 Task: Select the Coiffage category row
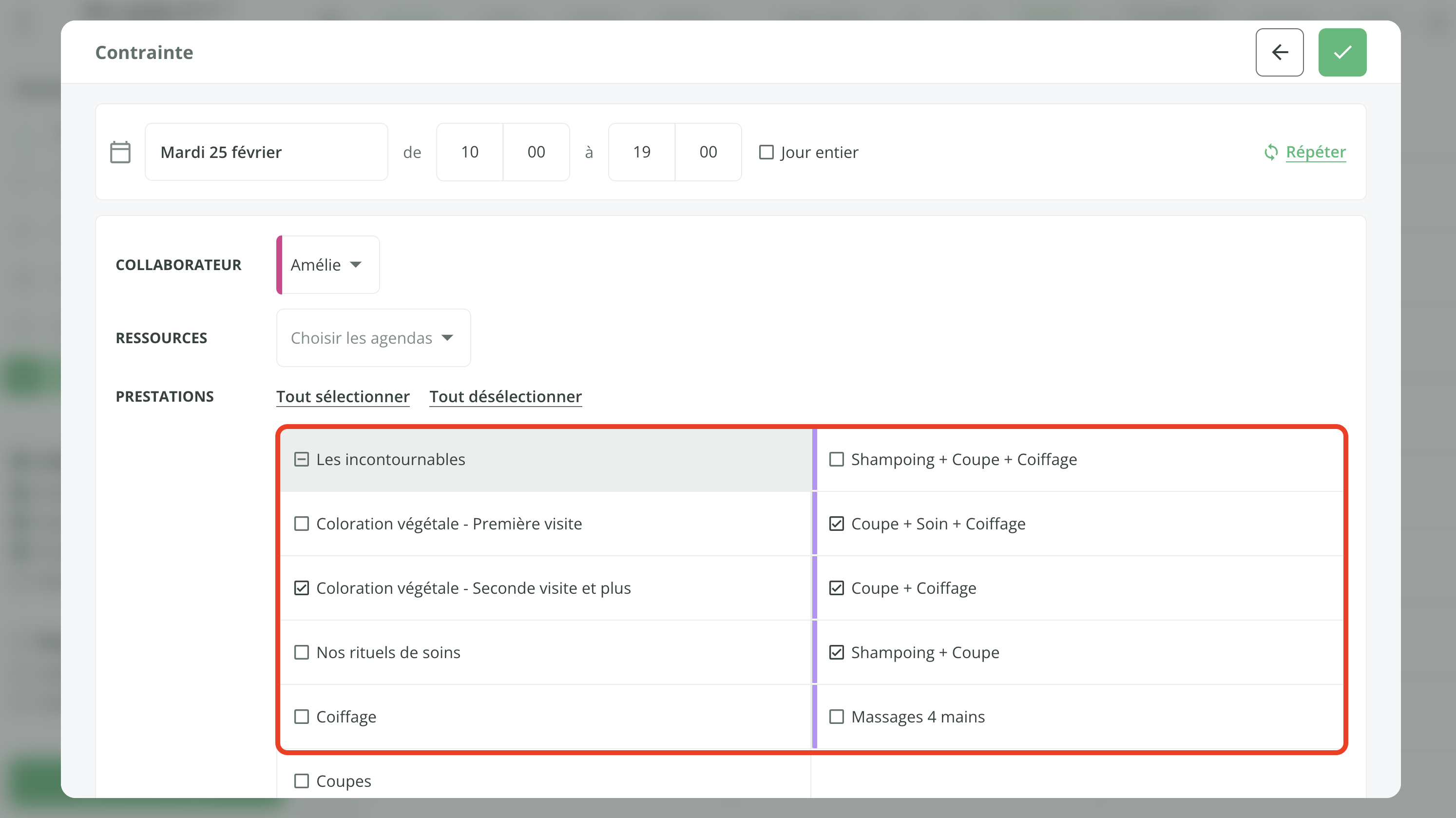(302, 717)
